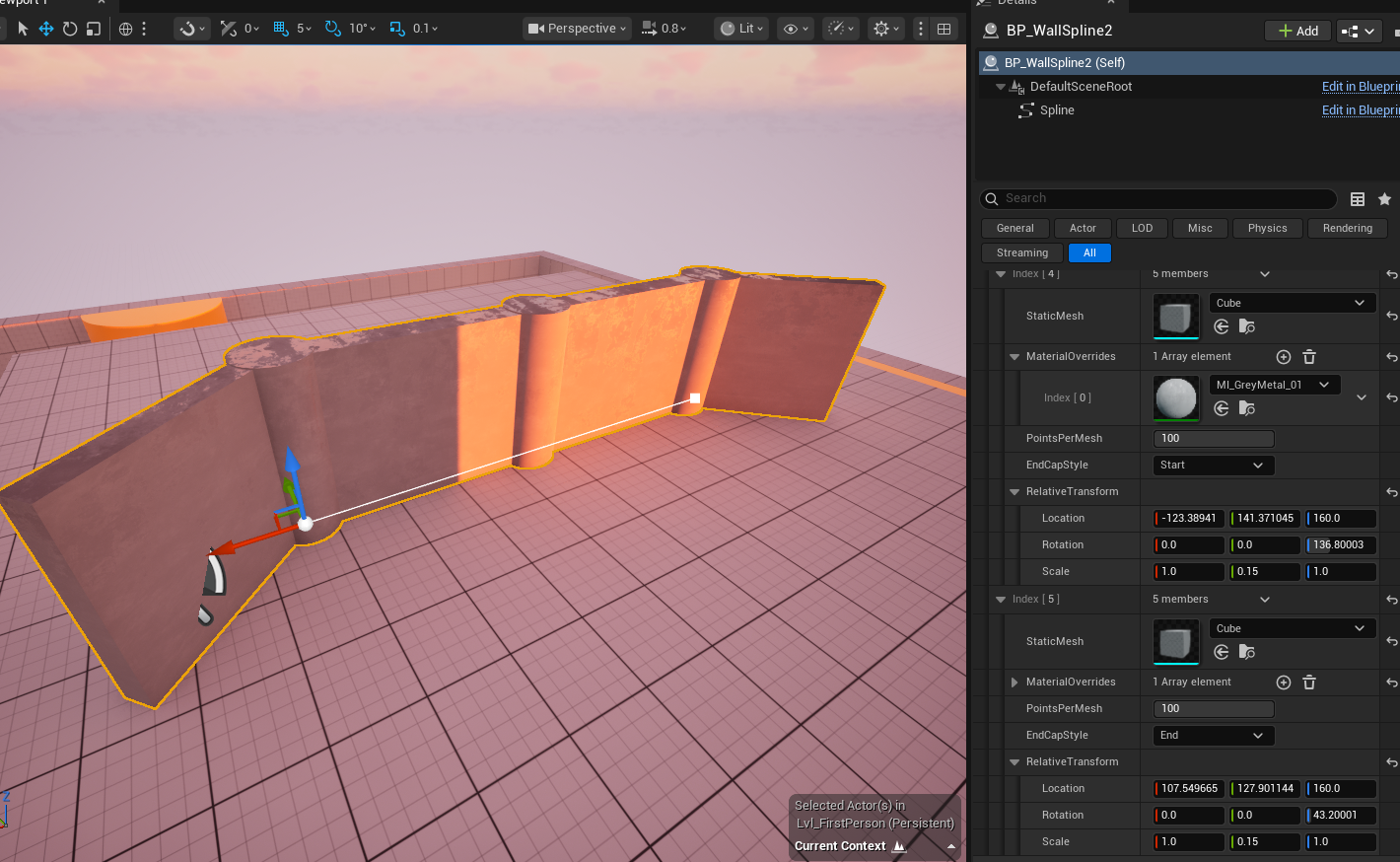Add element to Index [4] MaterialOverrides array
The image size is (1400, 862).
tap(1284, 357)
